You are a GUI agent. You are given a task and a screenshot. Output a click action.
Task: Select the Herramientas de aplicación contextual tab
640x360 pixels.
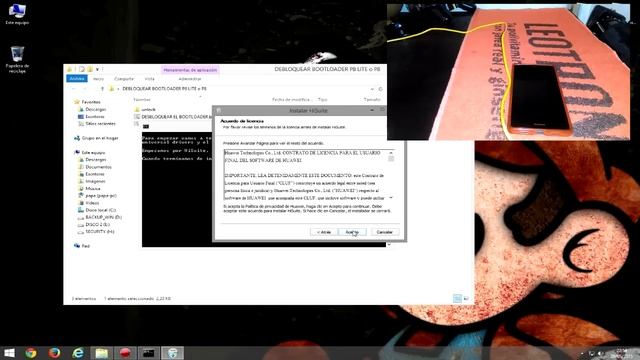[190, 70]
